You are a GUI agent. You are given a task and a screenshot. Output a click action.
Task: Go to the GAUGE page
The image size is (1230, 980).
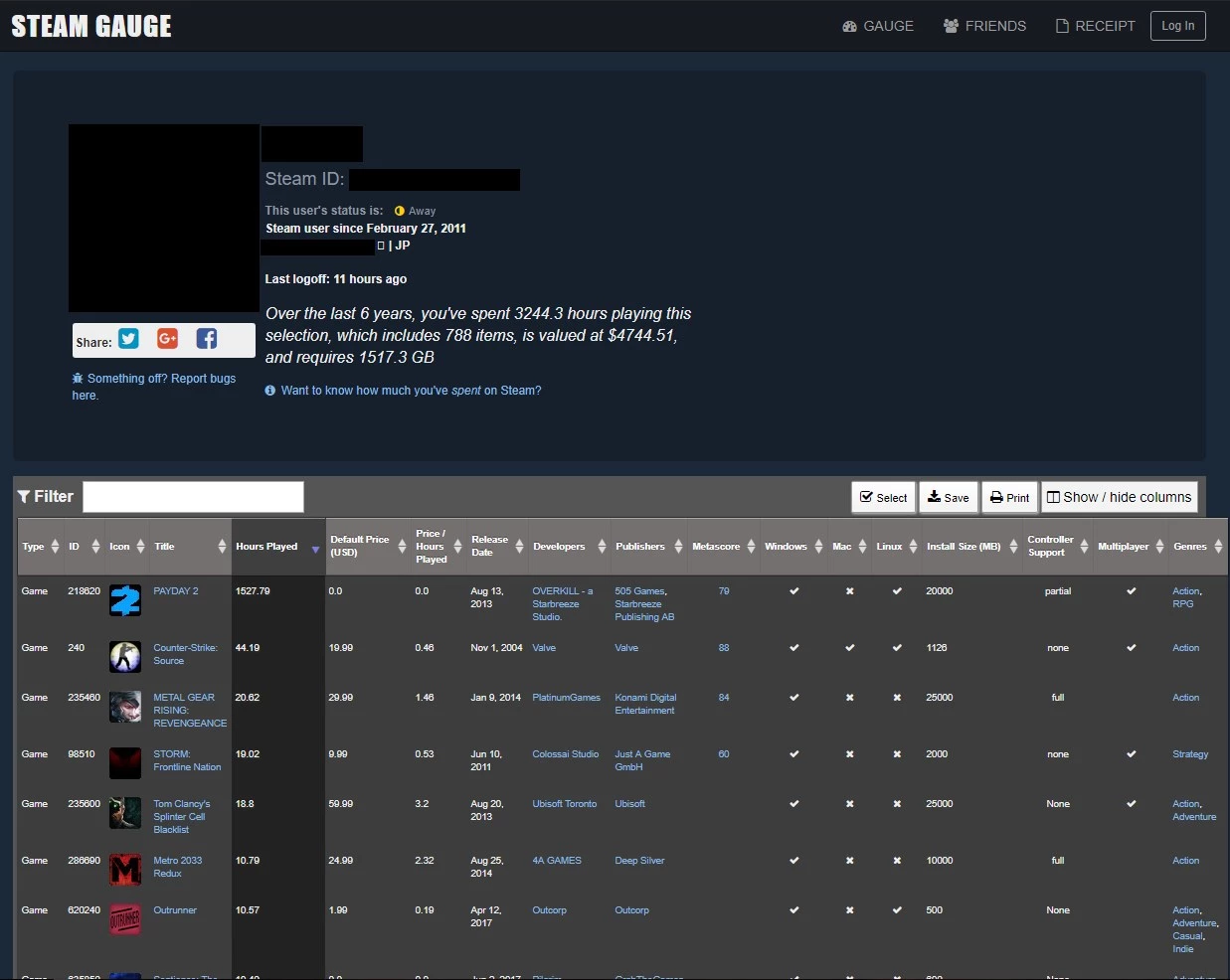(x=878, y=26)
